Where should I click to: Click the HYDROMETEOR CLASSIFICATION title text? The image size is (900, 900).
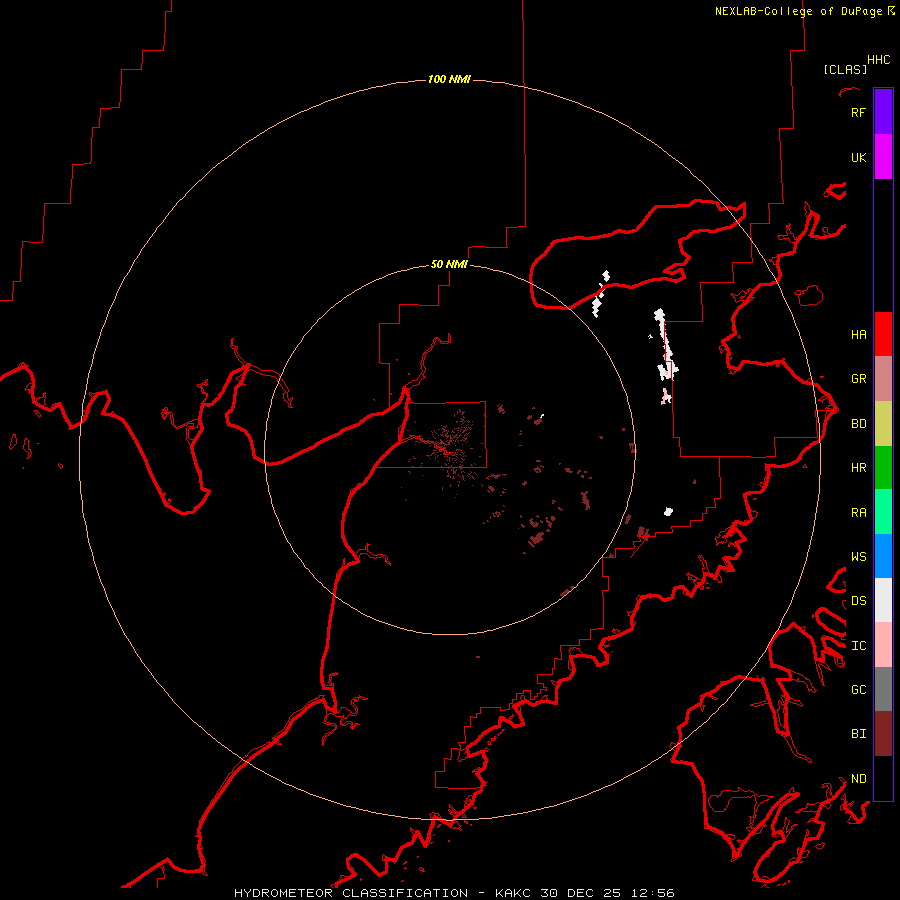pos(351,893)
